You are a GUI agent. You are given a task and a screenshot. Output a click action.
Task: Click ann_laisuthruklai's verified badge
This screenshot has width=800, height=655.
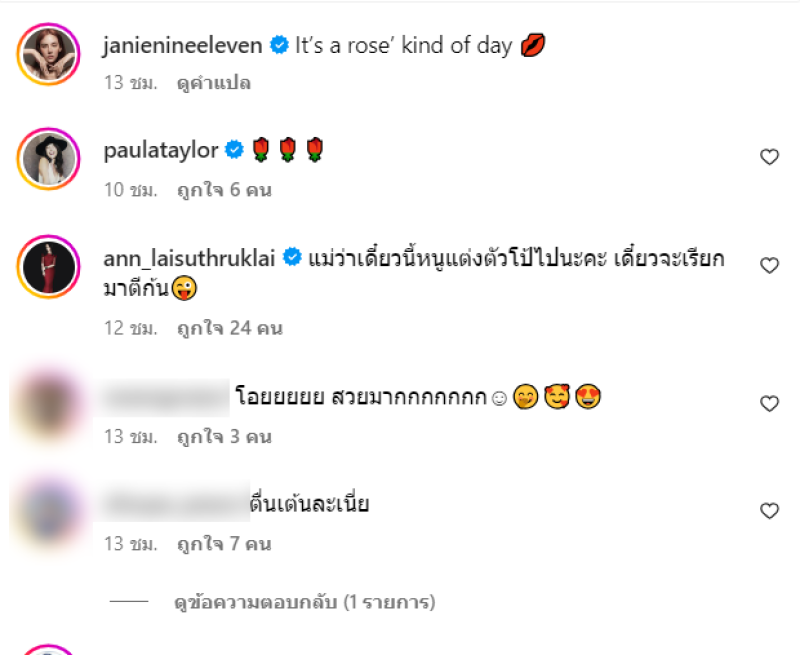click(x=292, y=257)
